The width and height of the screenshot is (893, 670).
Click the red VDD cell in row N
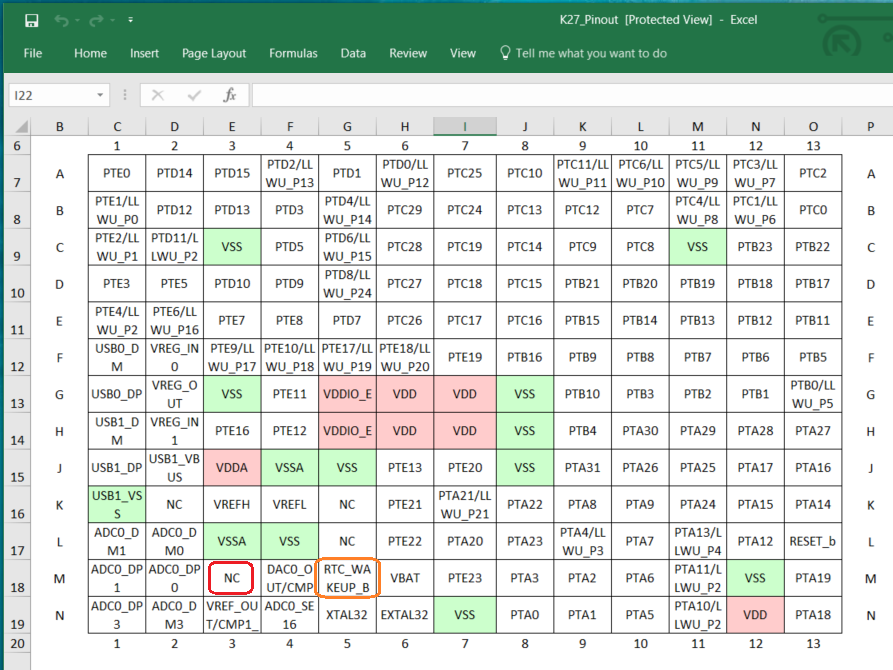coord(755,615)
